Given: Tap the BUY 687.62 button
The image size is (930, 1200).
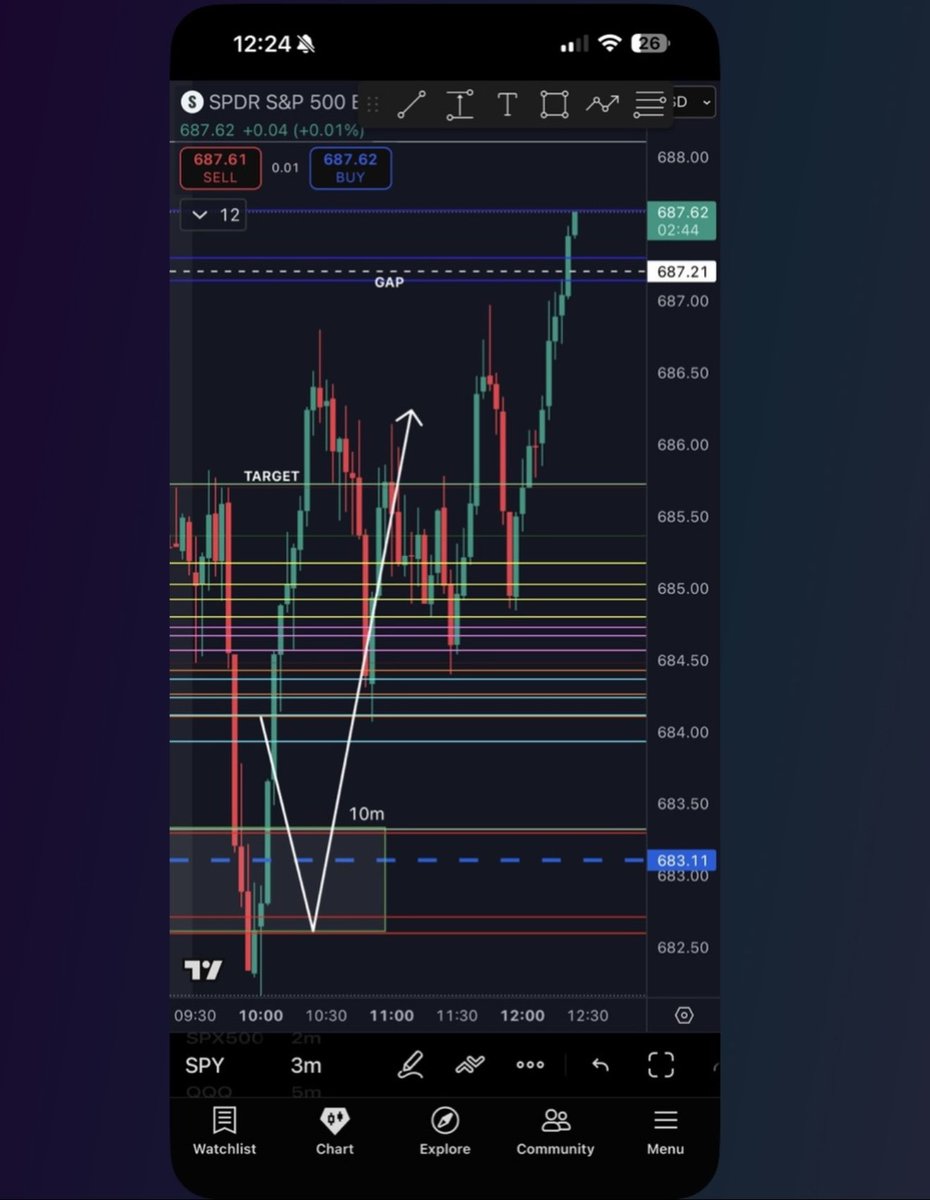Looking at the screenshot, I should pyautogui.click(x=351, y=168).
